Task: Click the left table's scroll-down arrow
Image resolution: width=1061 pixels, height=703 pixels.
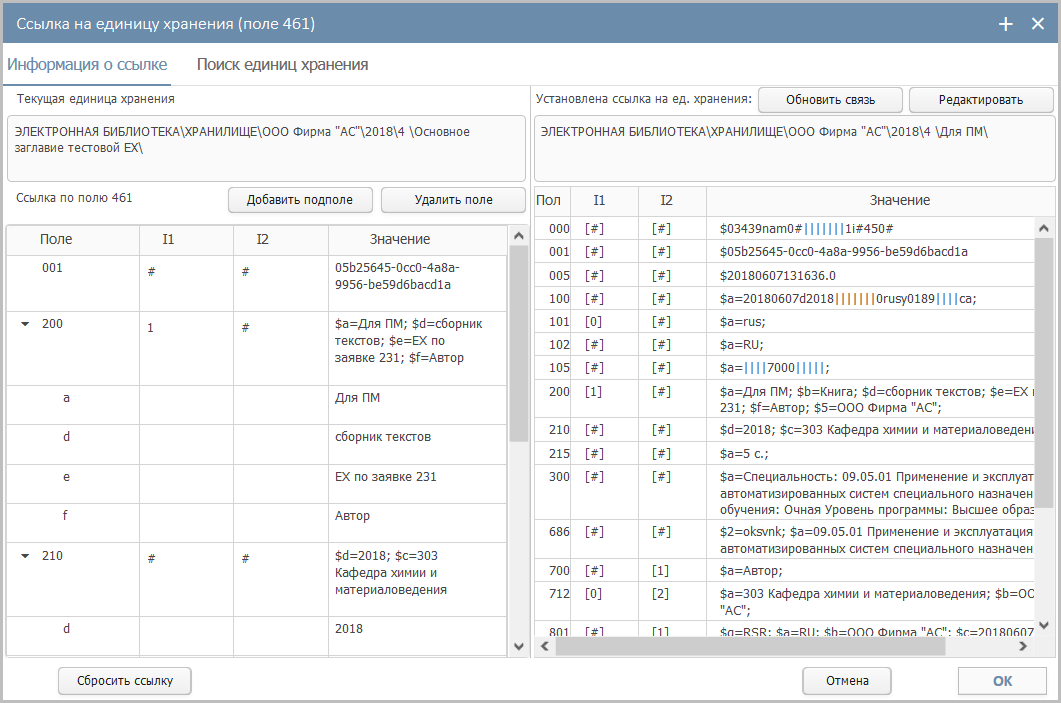Action: (x=518, y=646)
